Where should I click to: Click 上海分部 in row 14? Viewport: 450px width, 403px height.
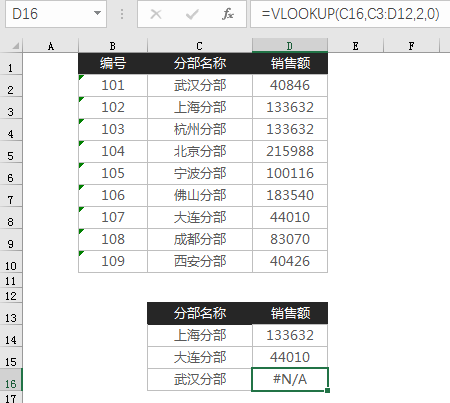pos(200,335)
